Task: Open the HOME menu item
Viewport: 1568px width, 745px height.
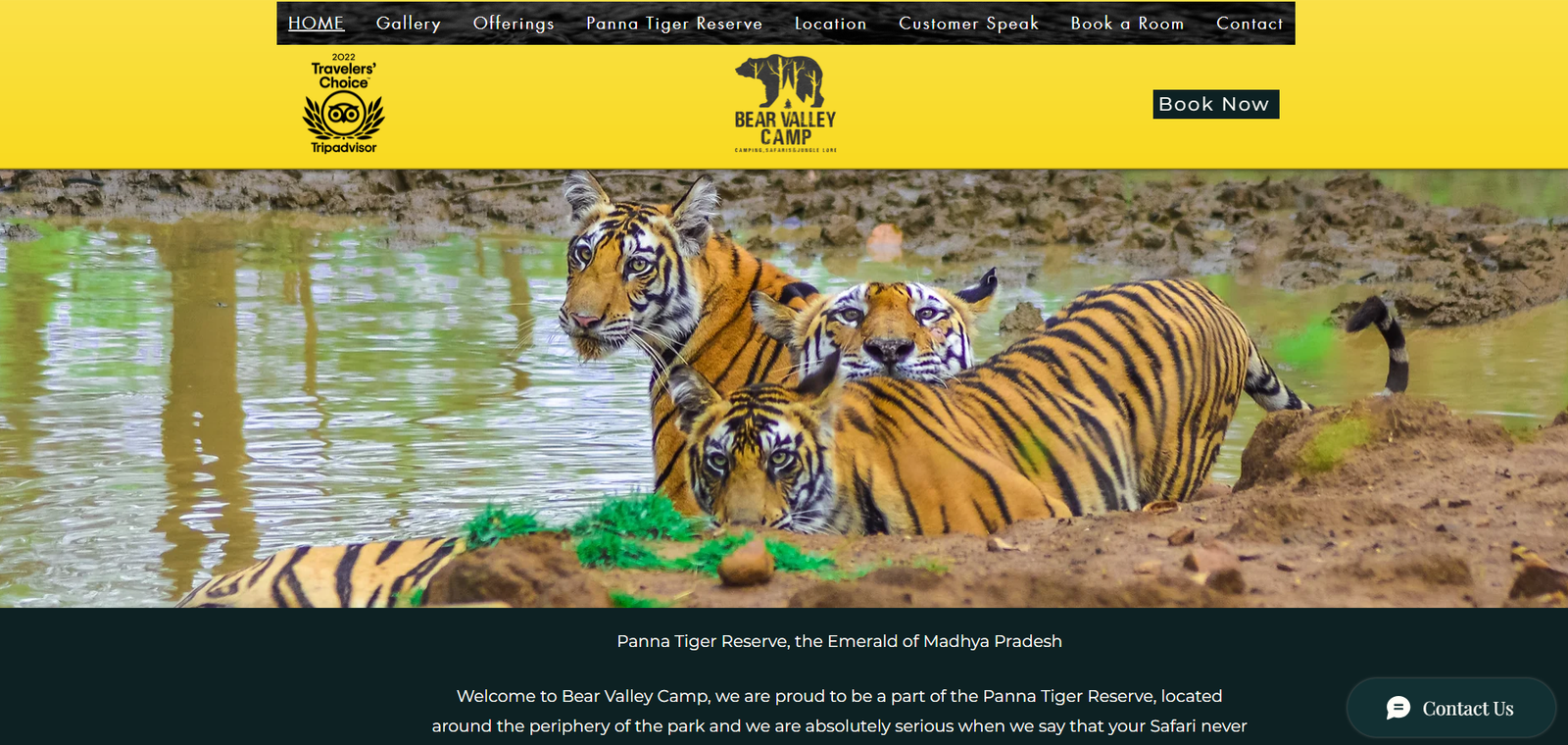Action: point(317,24)
